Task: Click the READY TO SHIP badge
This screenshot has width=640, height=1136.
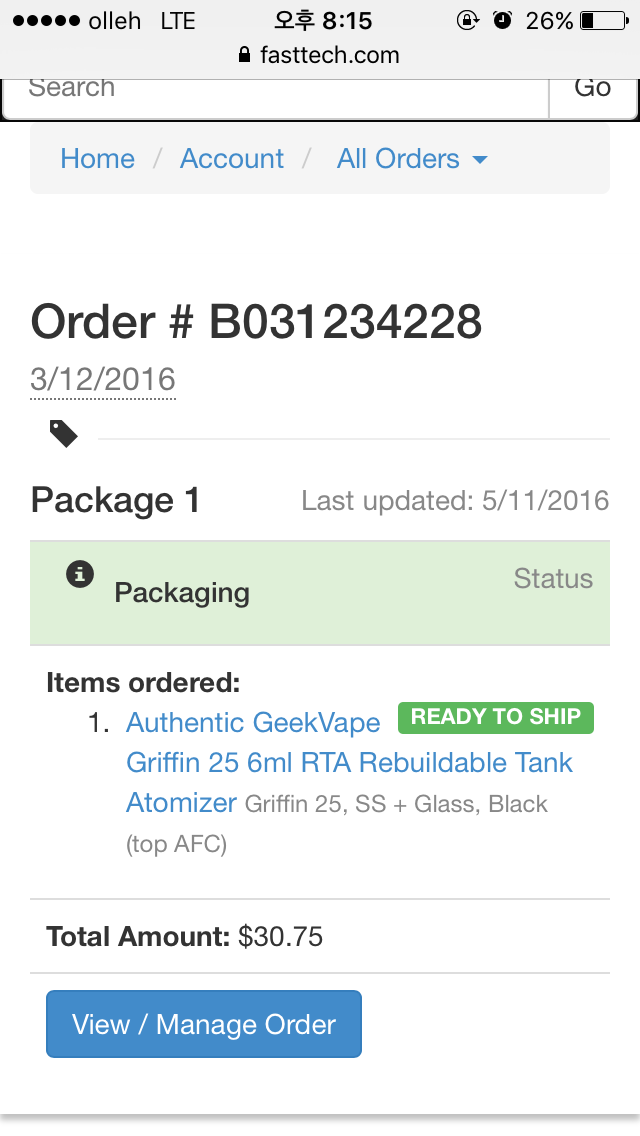Action: pyautogui.click(x=496, y=717)
